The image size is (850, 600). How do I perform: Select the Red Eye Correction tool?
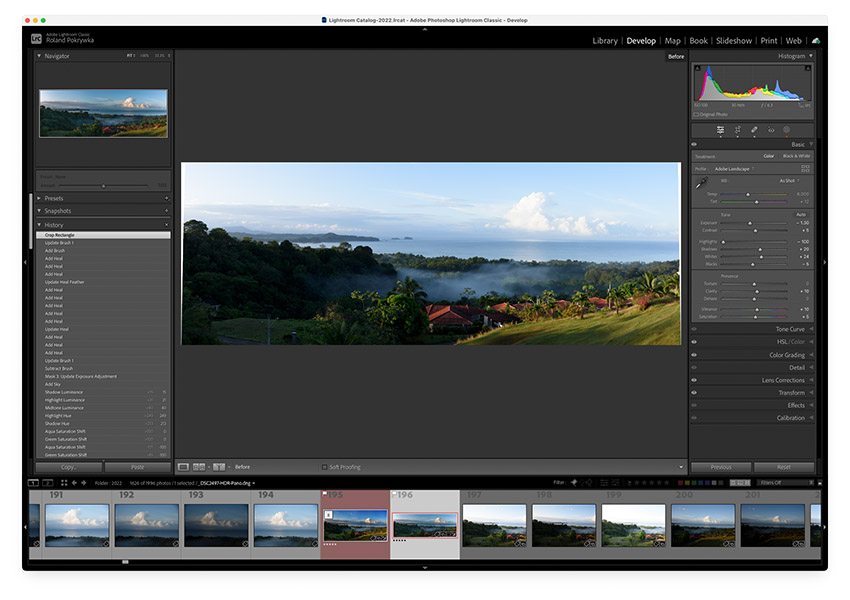(770, 130)
